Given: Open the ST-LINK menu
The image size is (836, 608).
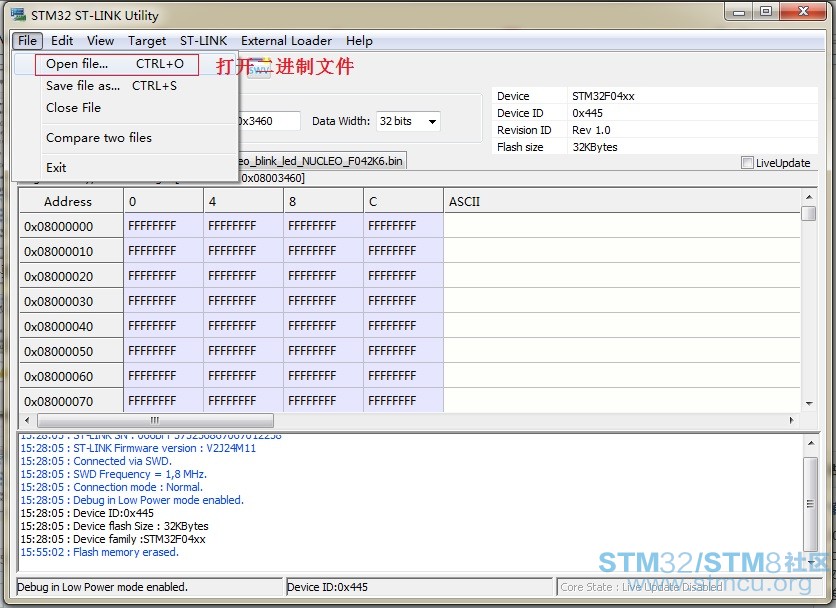Looking at the screenshot, I should (203, 41).
